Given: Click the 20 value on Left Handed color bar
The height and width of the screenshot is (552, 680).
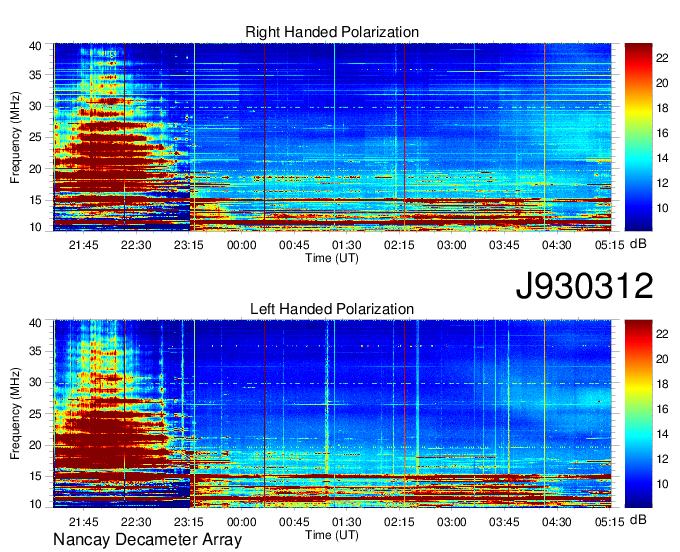Looking at the screenshot, I should (x=662, y=359).
